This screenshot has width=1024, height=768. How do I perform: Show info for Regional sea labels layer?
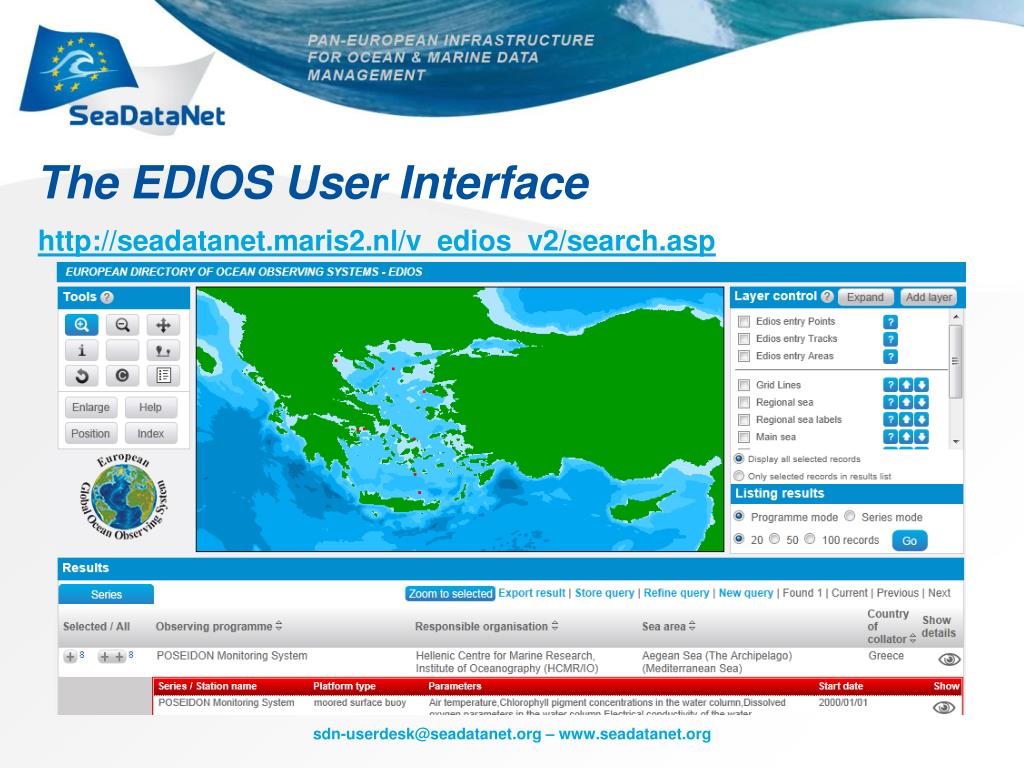[890, 419]
